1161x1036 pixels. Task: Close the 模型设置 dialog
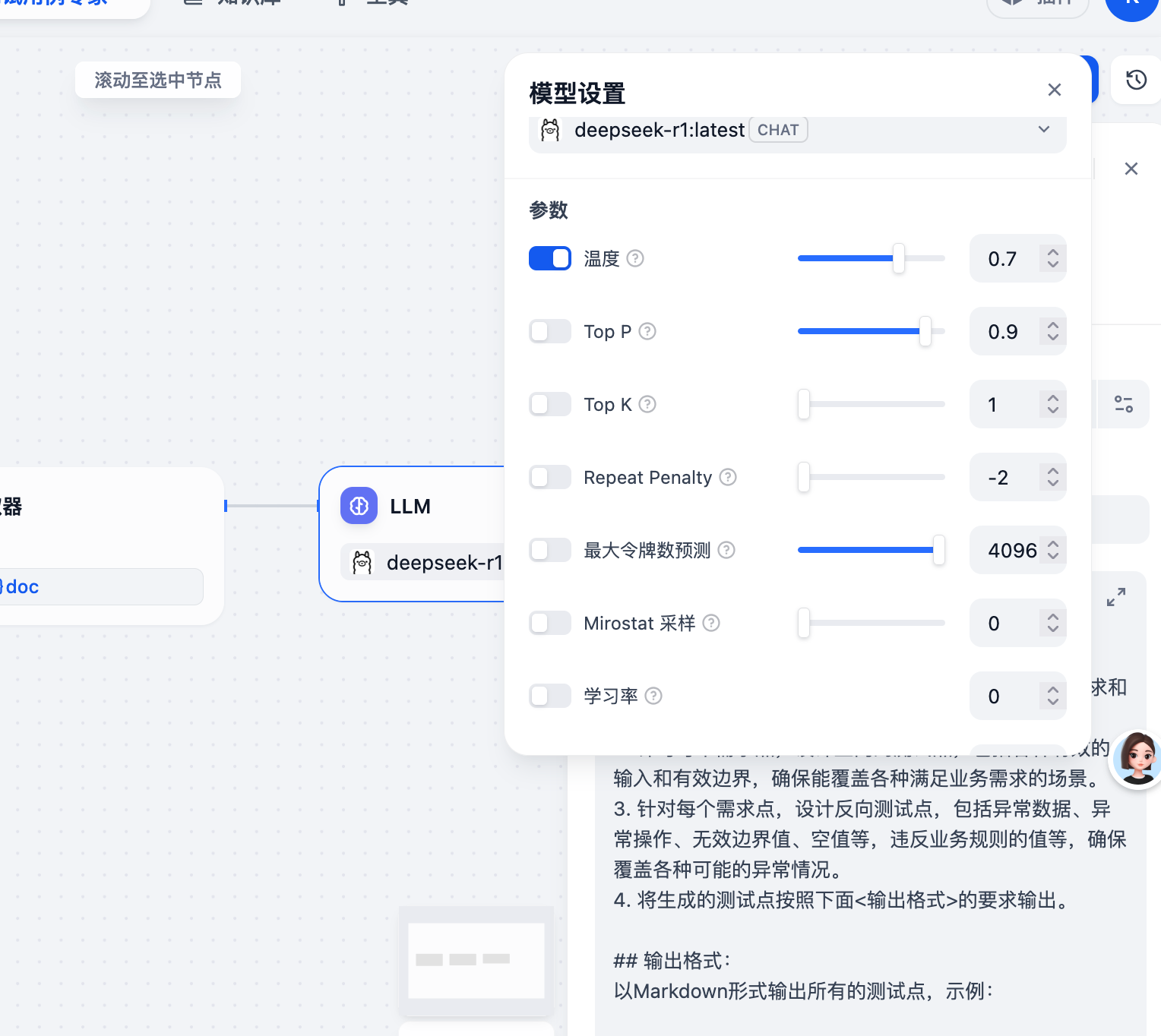(1054, 90)
